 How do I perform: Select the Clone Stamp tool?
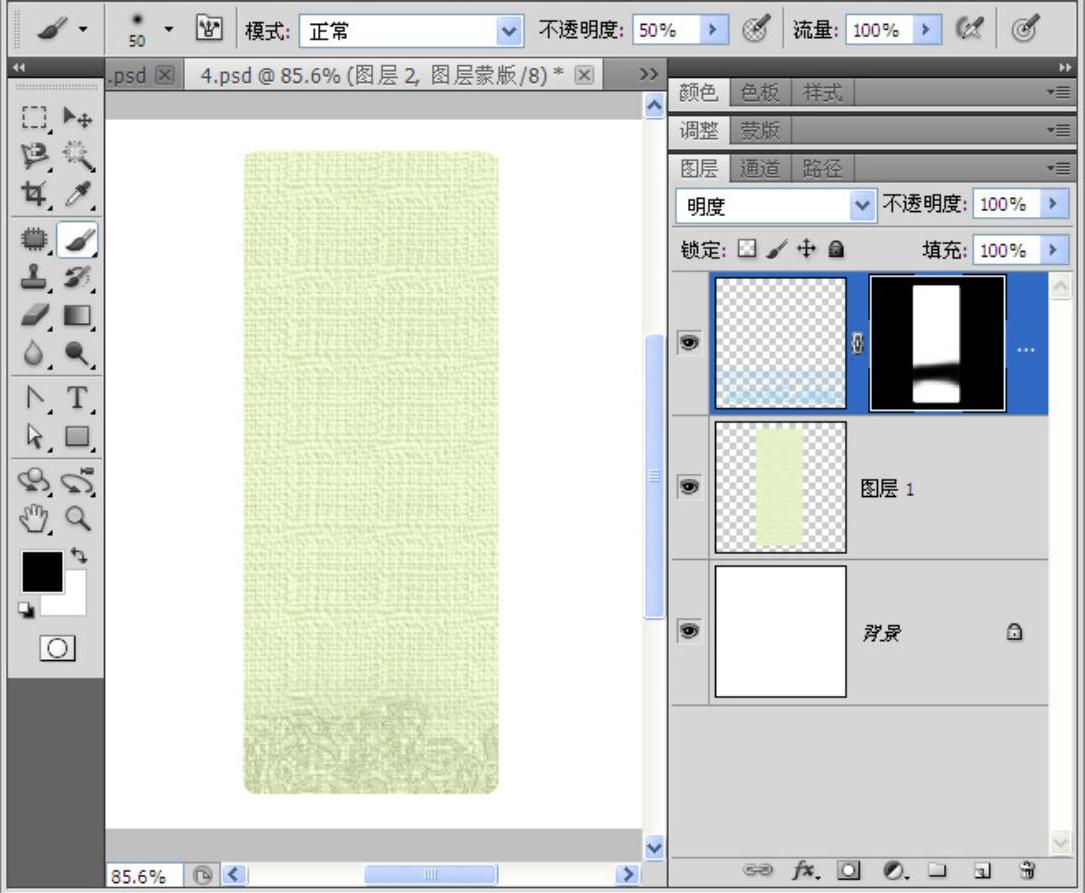(34, 277)
